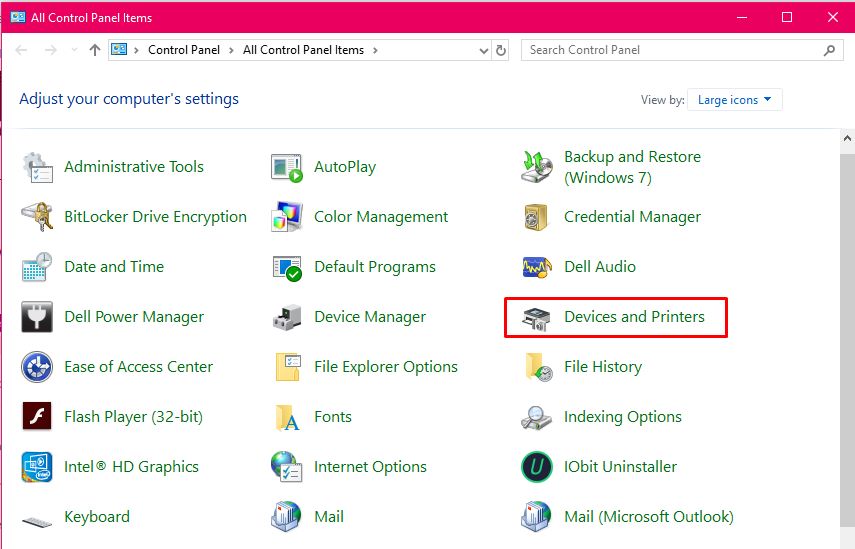
Task: Click the search magnifier icon
Action: [x=829, y=50]
